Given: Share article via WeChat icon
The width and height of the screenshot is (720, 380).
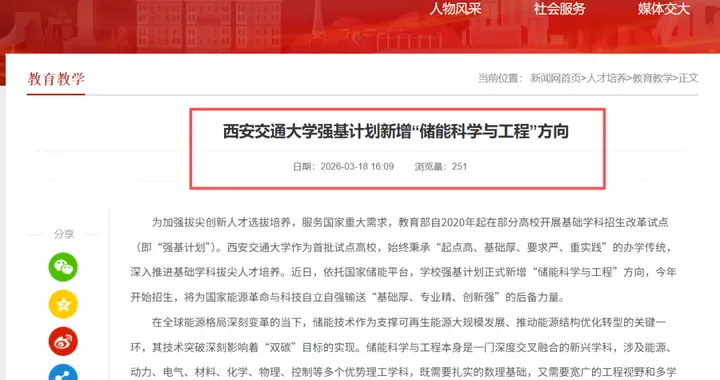Looking at the screenshot, I should (x=63, y=267).
